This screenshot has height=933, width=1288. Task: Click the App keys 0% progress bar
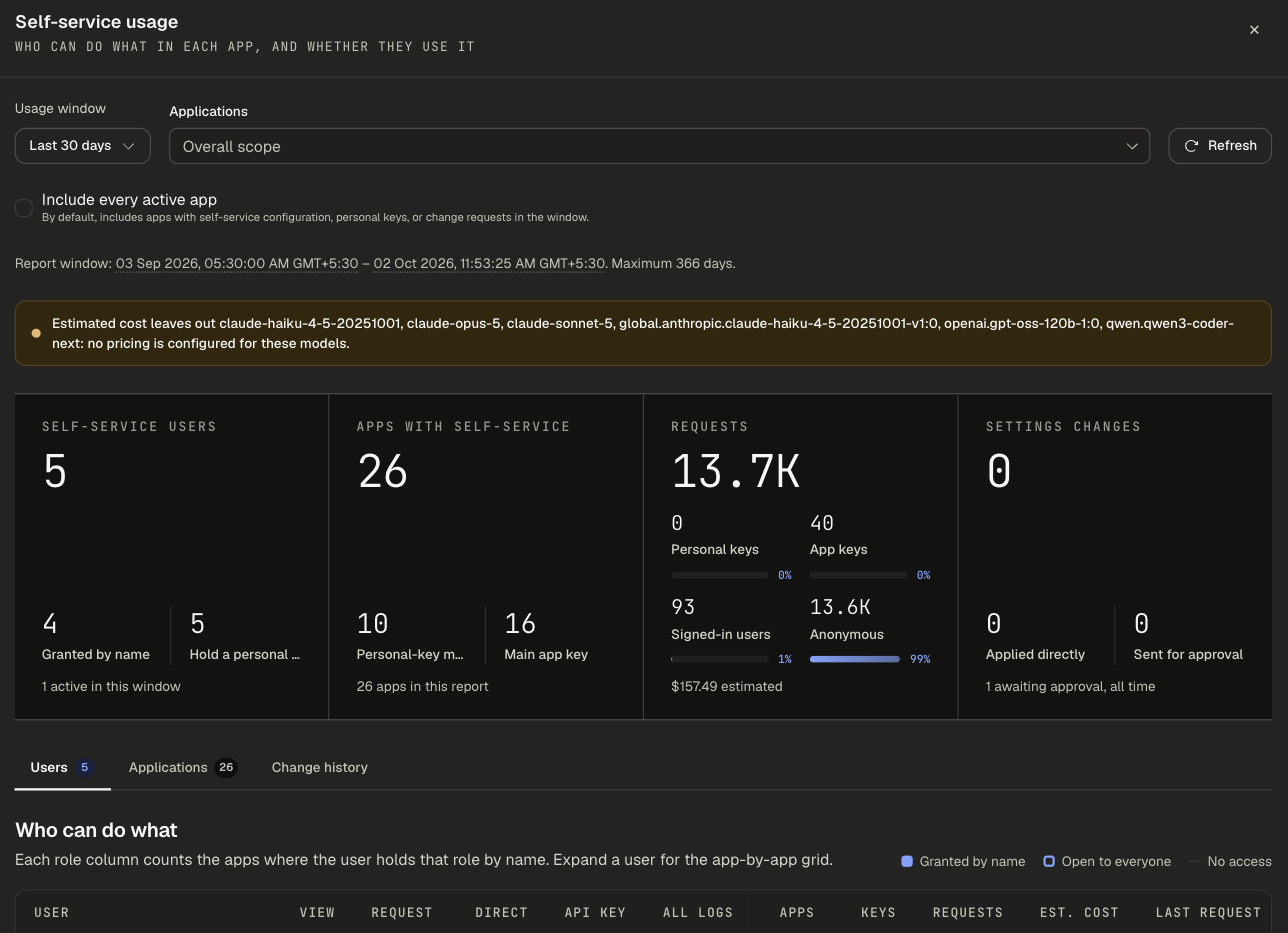click(x=858, y=575)
